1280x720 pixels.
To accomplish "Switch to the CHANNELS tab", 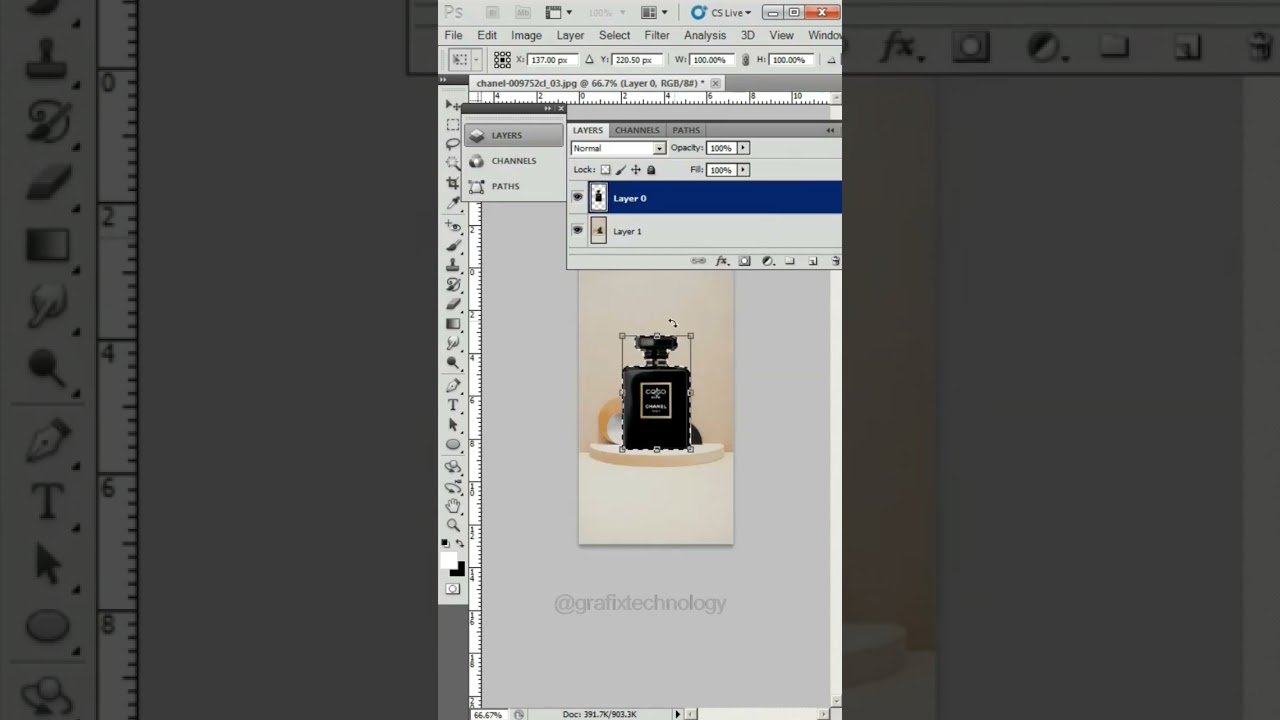I will (637, 130).
